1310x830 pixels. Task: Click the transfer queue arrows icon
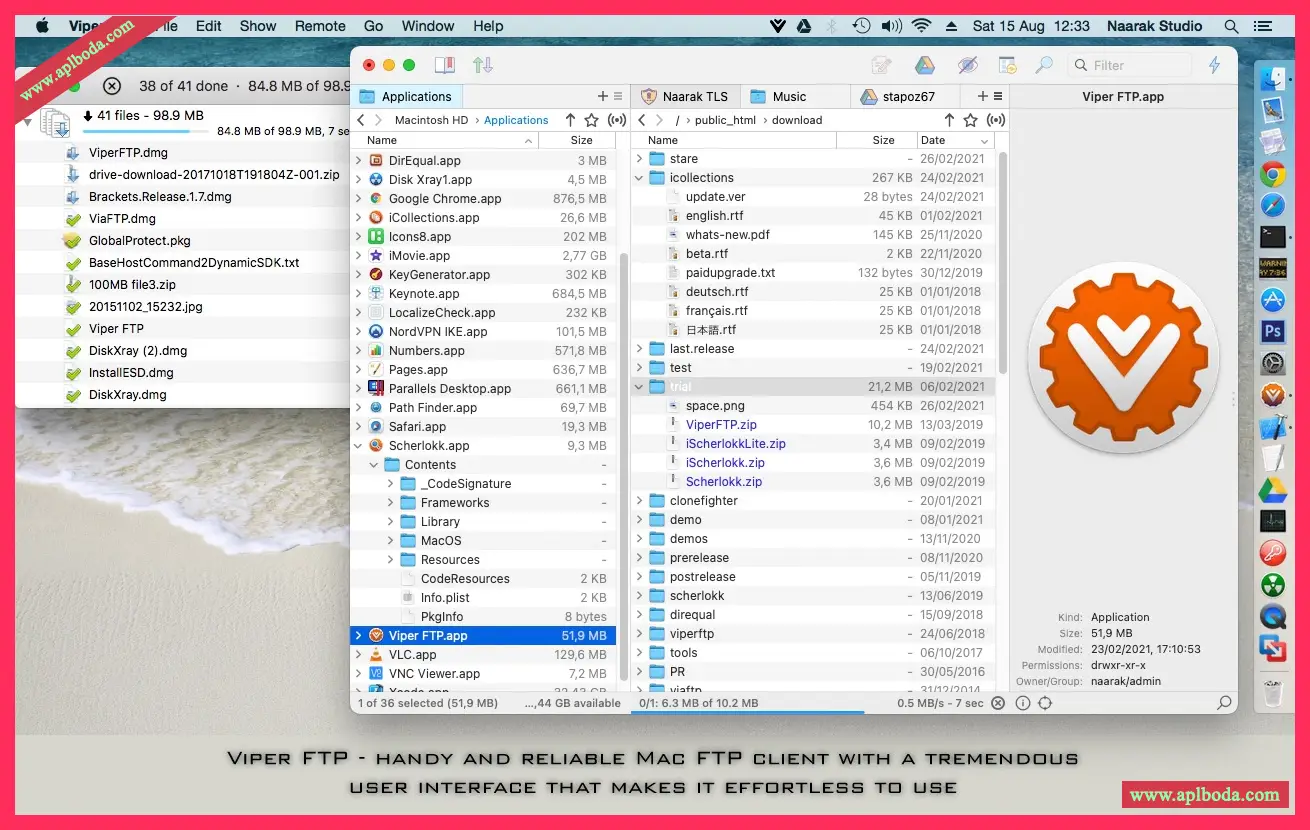(483, 65)
